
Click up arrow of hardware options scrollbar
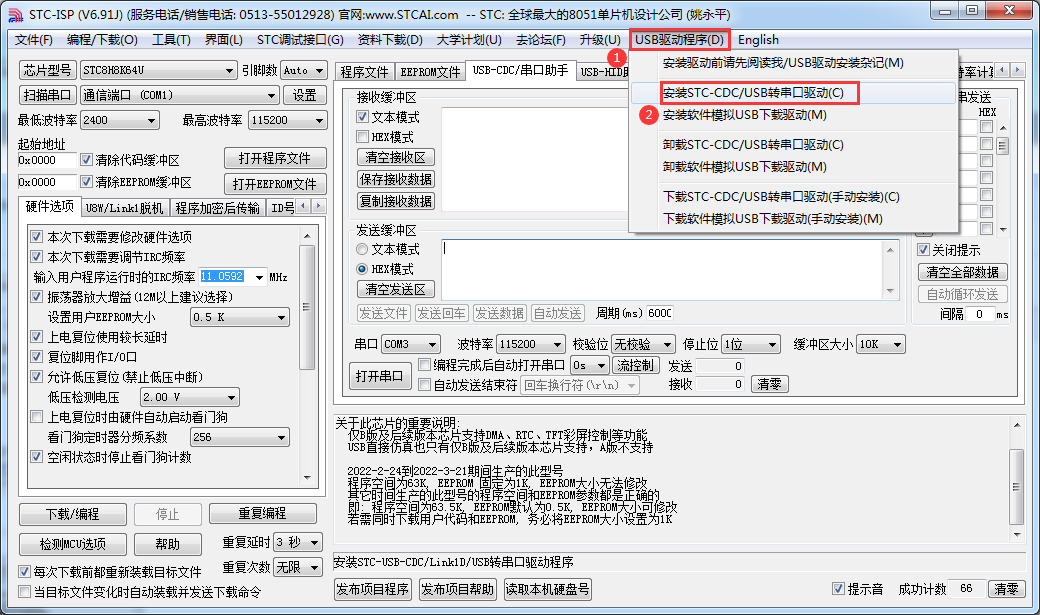click(x=306, y=236)
